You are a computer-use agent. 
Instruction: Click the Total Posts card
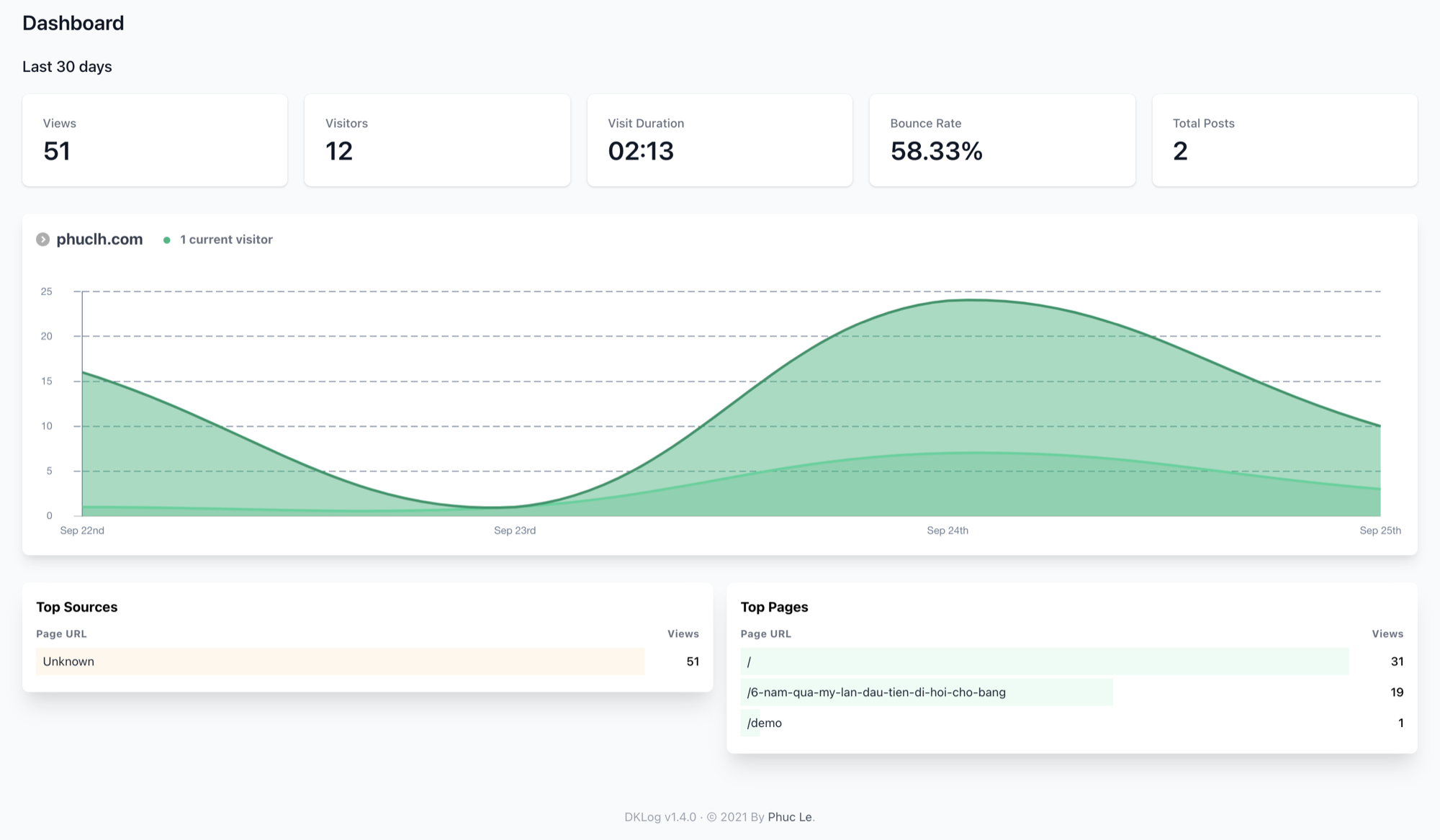click(x=1285, y=140)
